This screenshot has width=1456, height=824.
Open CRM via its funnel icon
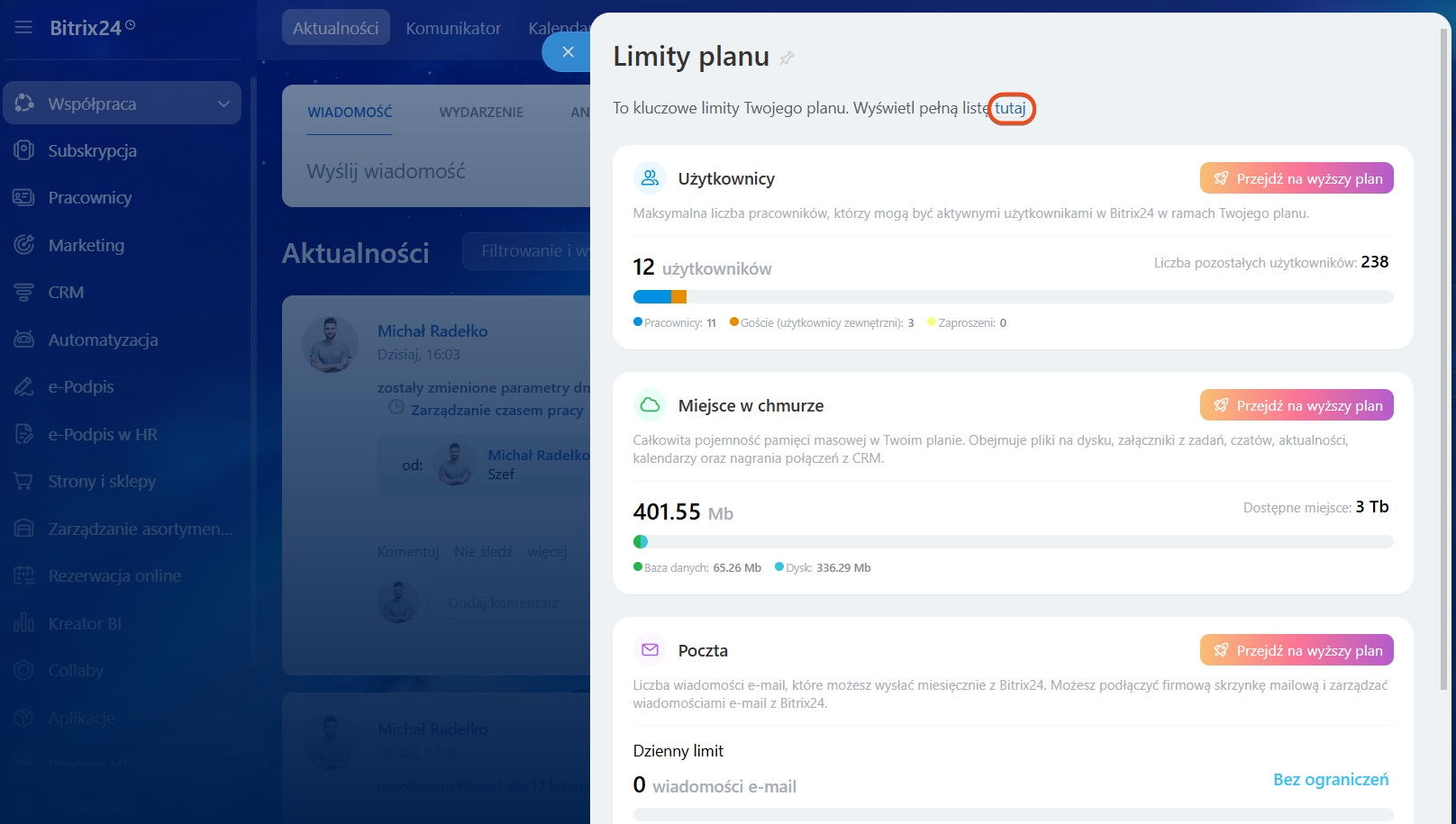pos(24,292)
